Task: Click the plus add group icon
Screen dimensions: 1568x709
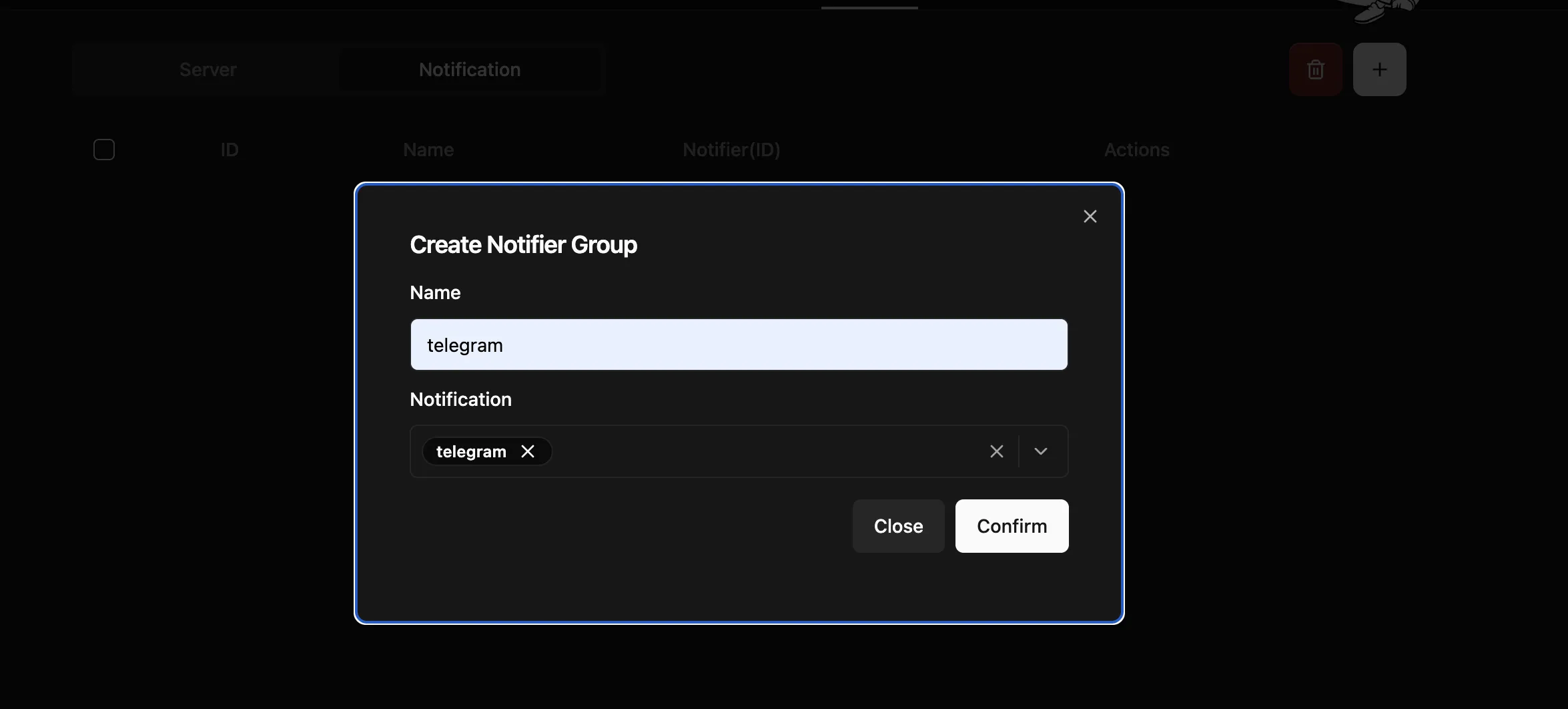Action: pos(1379,69)
